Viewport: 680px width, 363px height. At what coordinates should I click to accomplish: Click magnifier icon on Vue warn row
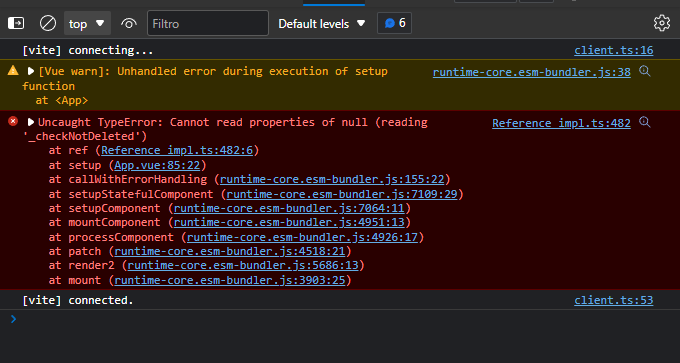click(645, 71)
